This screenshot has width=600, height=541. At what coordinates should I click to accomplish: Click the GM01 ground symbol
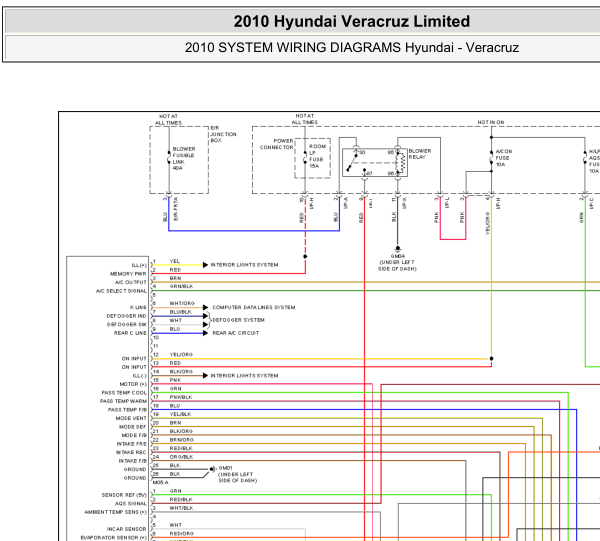pyautogui.click(x=212, y=469)
